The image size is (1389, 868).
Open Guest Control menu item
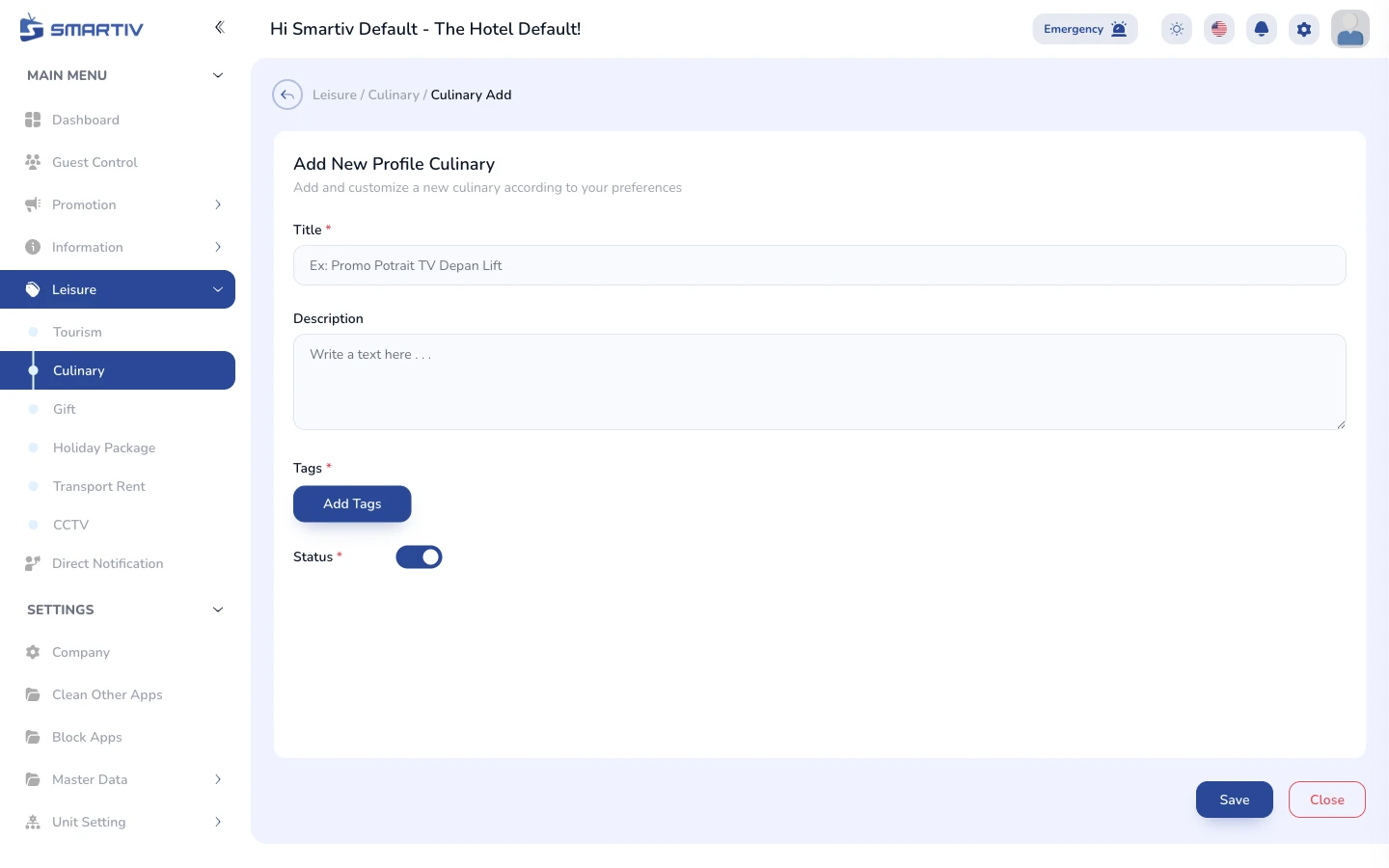point(118,162)
